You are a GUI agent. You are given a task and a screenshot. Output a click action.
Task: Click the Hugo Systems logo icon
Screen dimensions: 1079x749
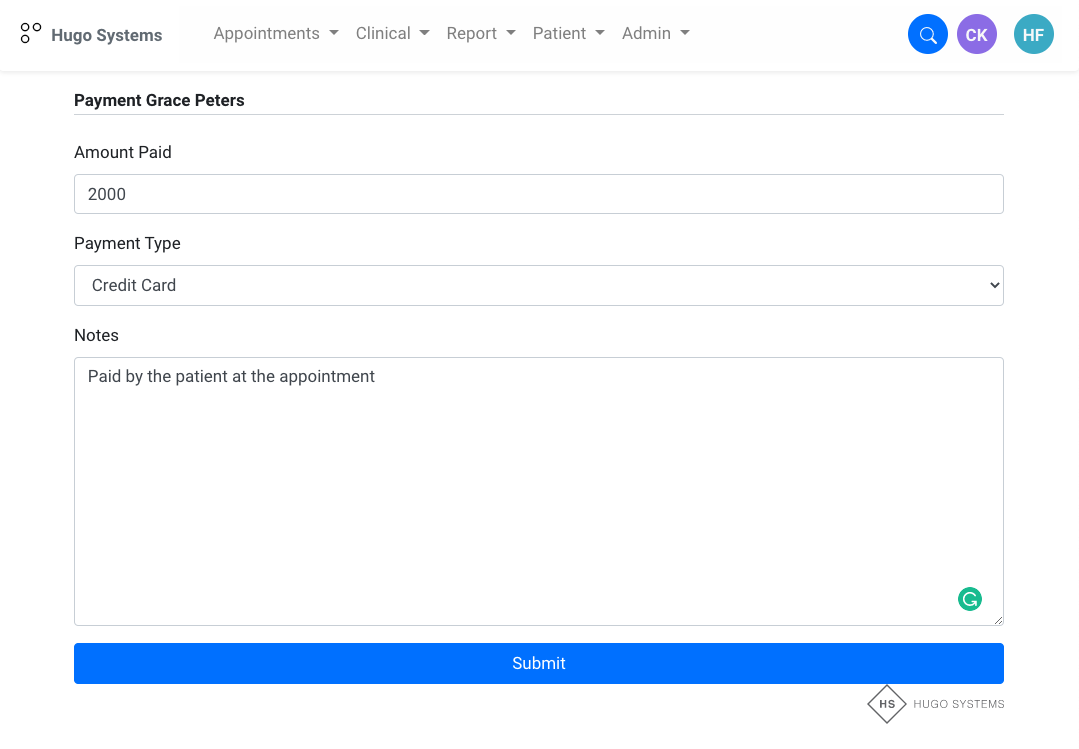(x=31, y=34)
